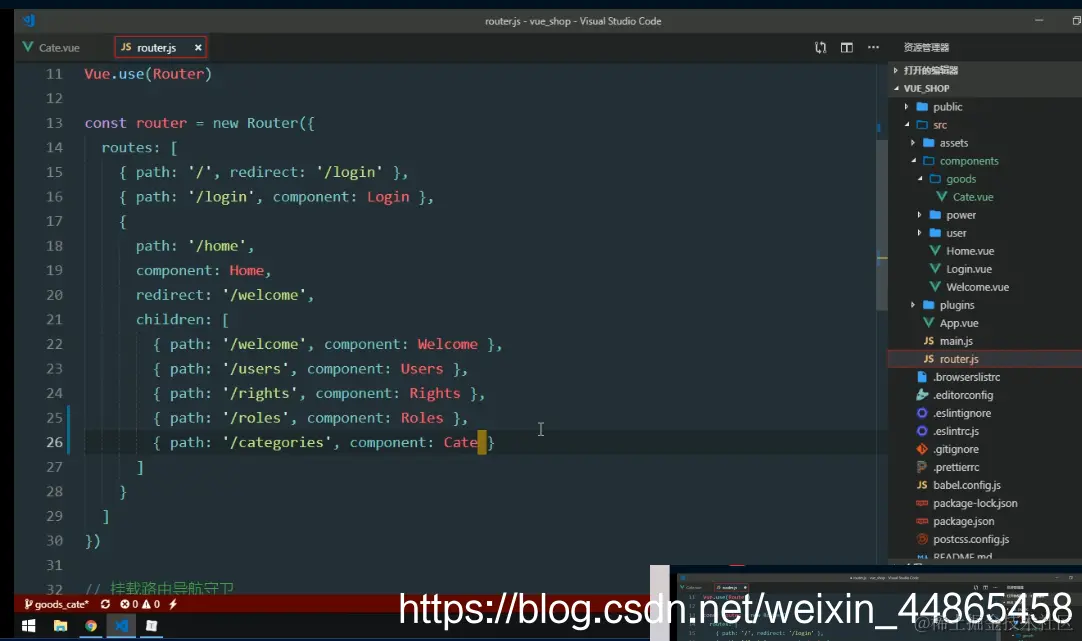Screen dimensions: 1082x641
Task: Open Home.vue in the explorer
Action: click(970, 251)
